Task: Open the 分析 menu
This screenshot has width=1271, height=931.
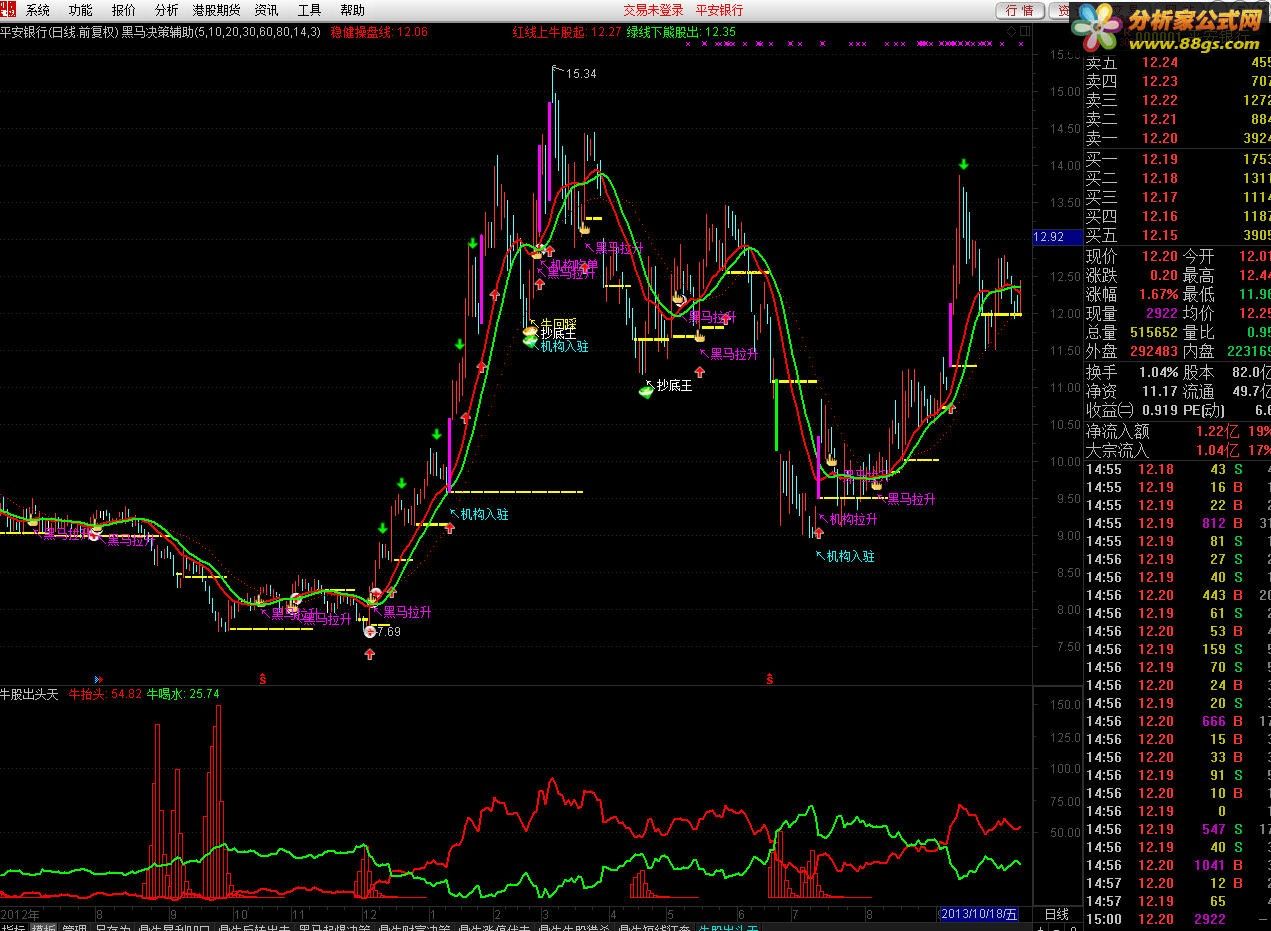Action: (166, 10)
